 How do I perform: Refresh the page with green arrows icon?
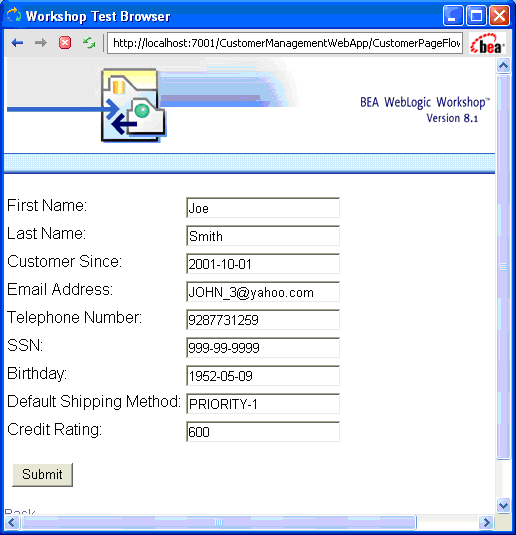[x=89, y=43]
